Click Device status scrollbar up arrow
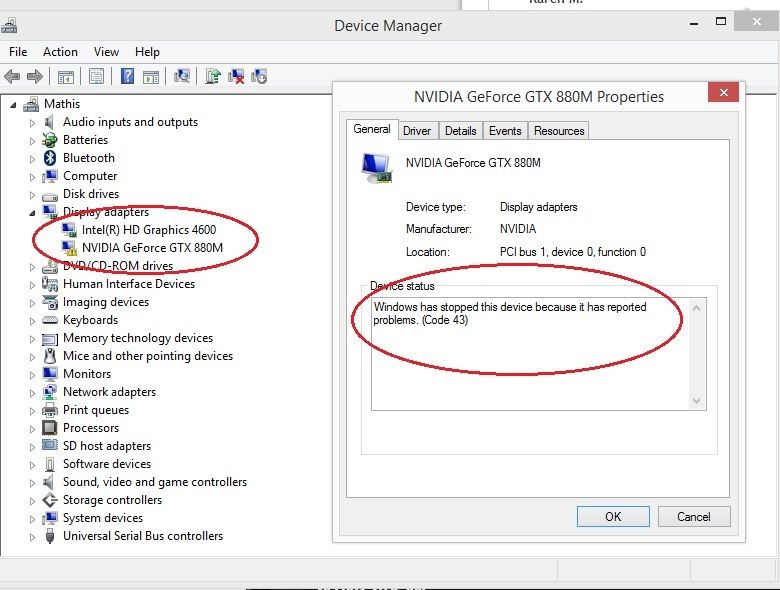Screen dimensions: 780x590 pyautogui.click(x=696, y=308)
